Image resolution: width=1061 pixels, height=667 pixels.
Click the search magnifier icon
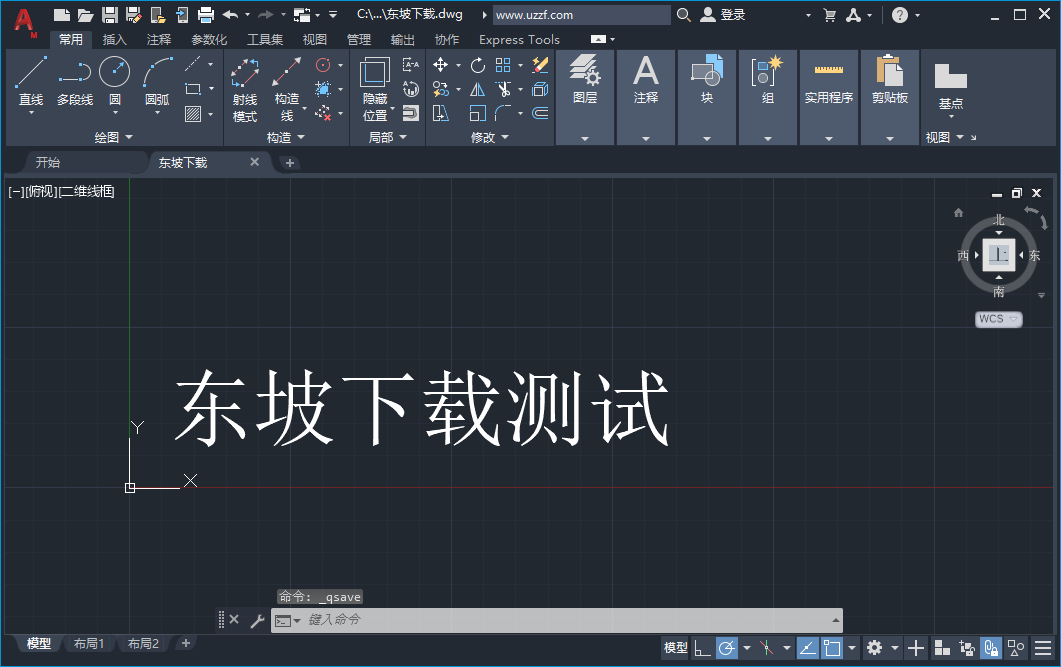[683, 15]
